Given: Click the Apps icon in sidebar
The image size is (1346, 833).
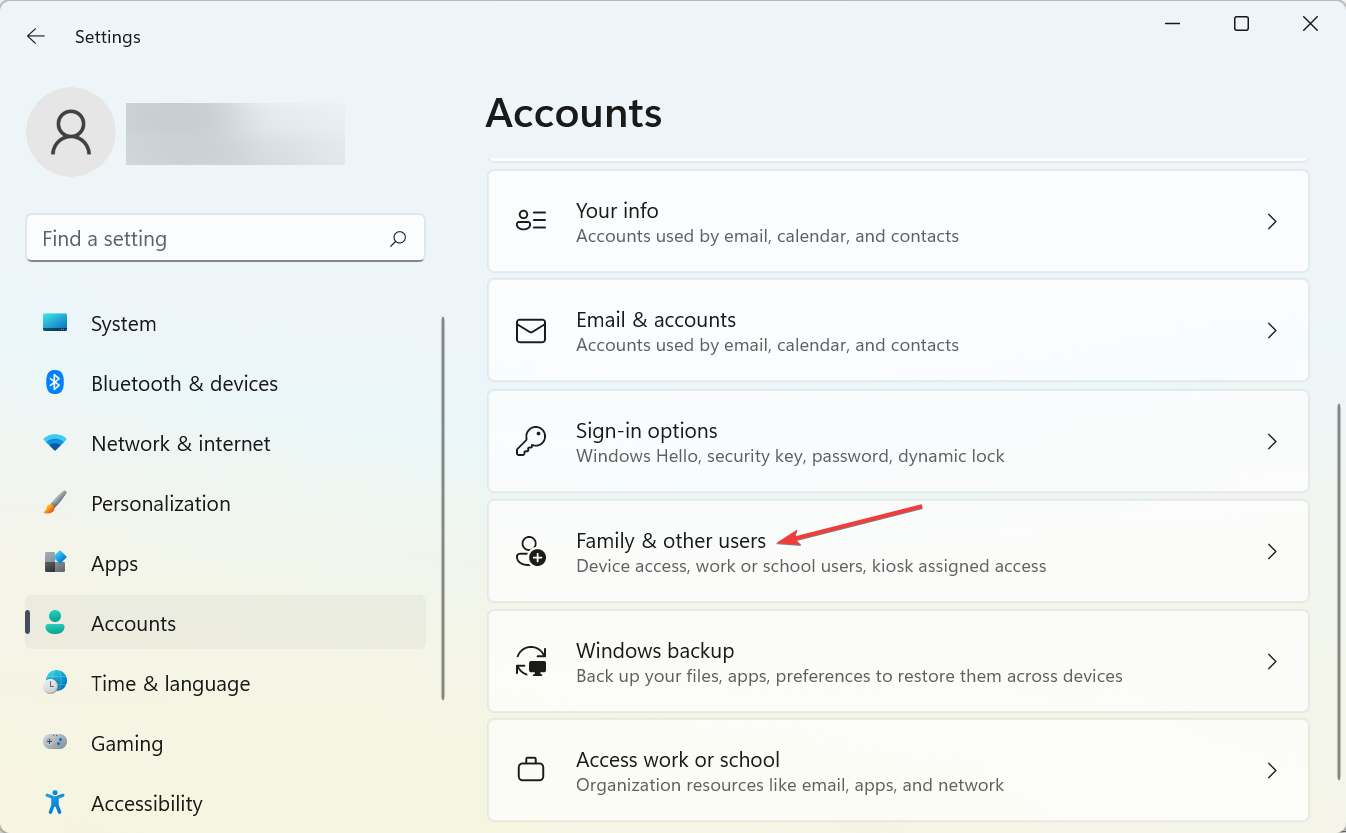Looking at the screenshot, I should pos(55,562).
